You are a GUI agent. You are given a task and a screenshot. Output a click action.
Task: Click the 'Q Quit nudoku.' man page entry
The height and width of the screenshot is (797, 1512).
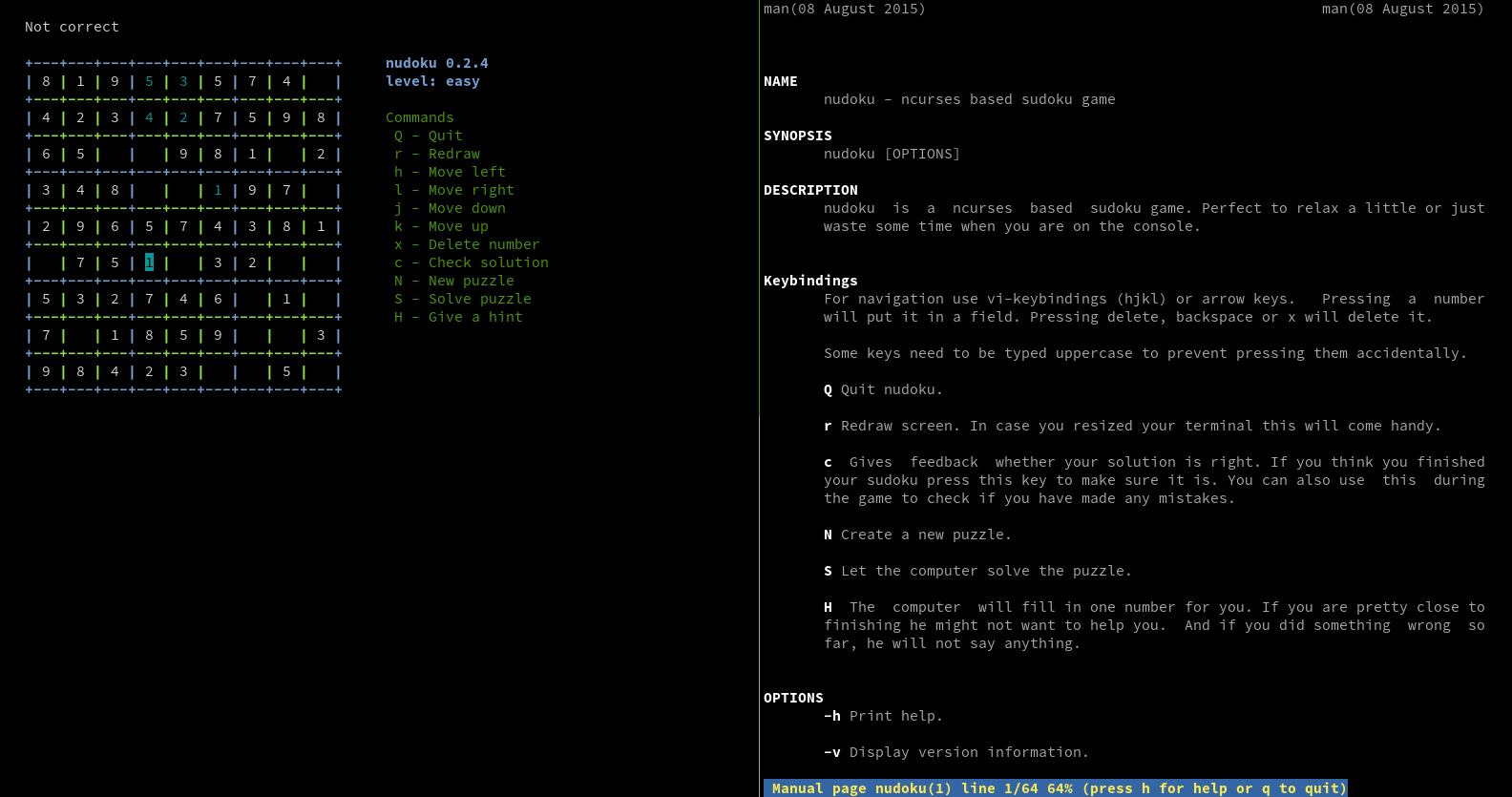(x=884, y=389)
